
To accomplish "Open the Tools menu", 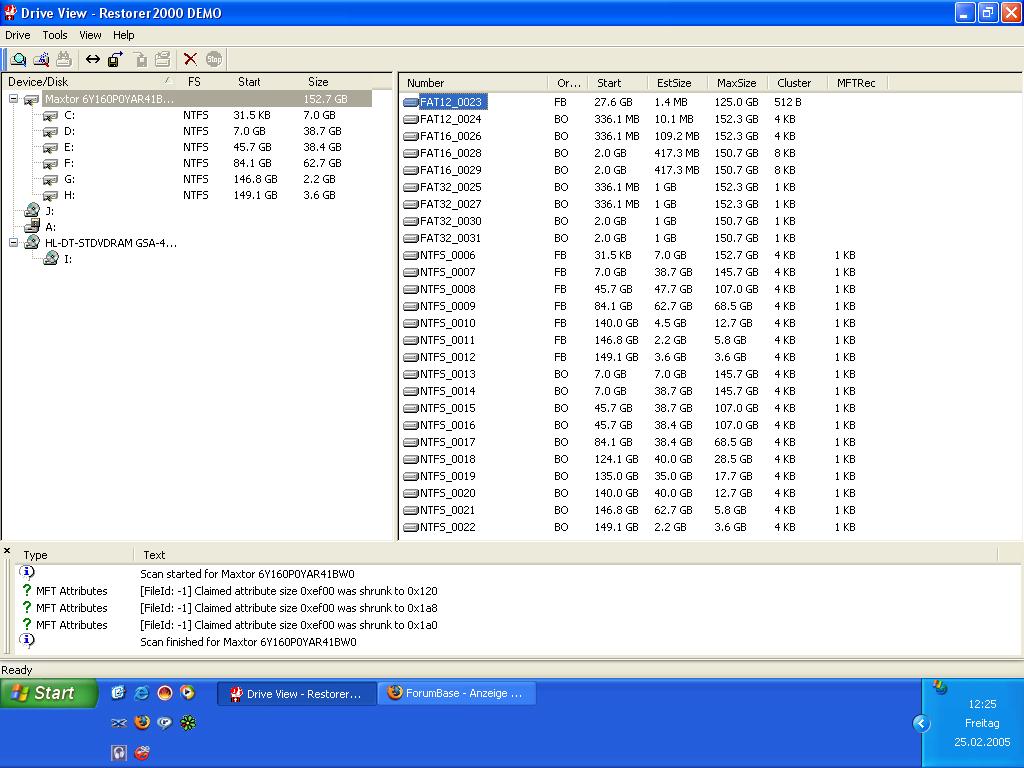I will pos(55,35).
